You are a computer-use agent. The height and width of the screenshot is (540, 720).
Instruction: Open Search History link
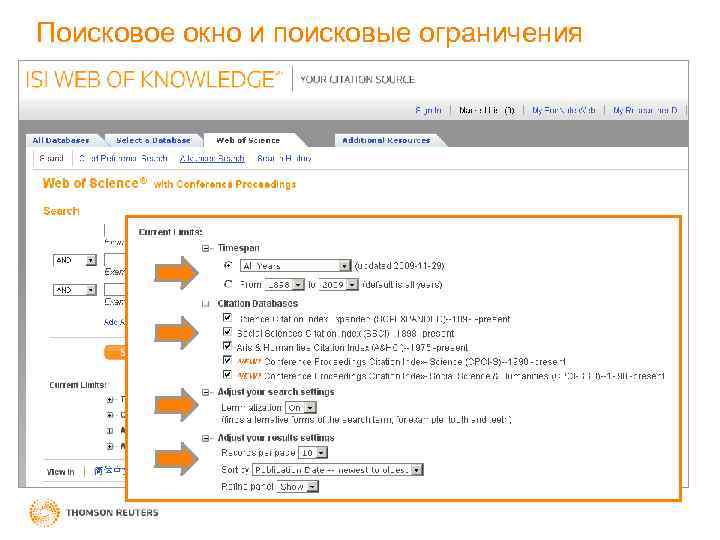[284, 158]
